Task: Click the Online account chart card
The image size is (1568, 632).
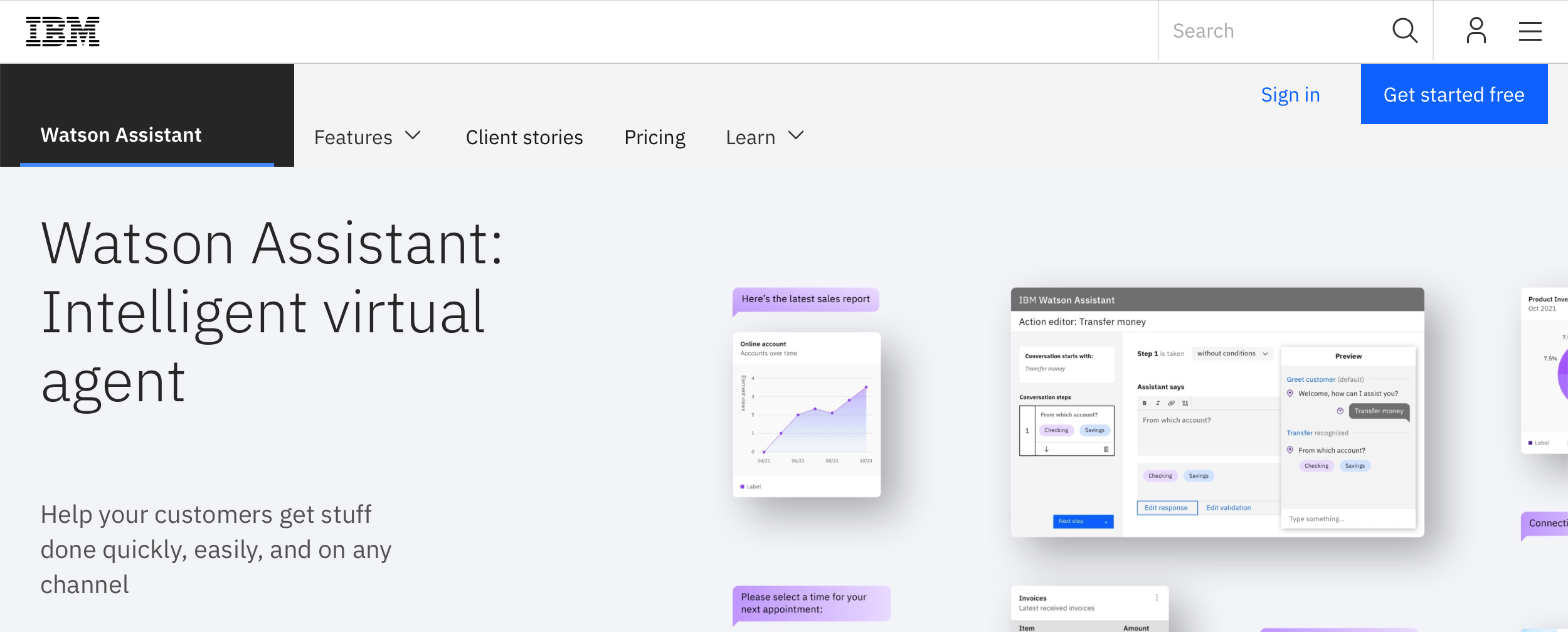Action: (x=807, y=414)
